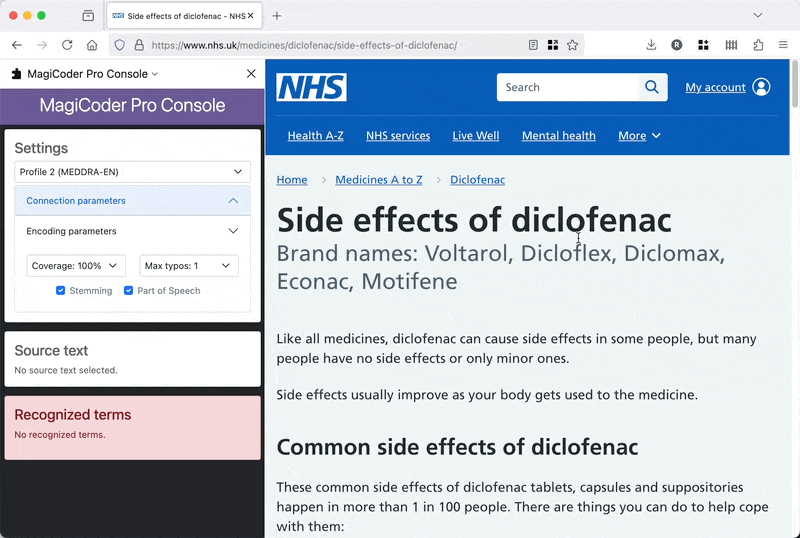Click the address bar URL

point(304,45)
